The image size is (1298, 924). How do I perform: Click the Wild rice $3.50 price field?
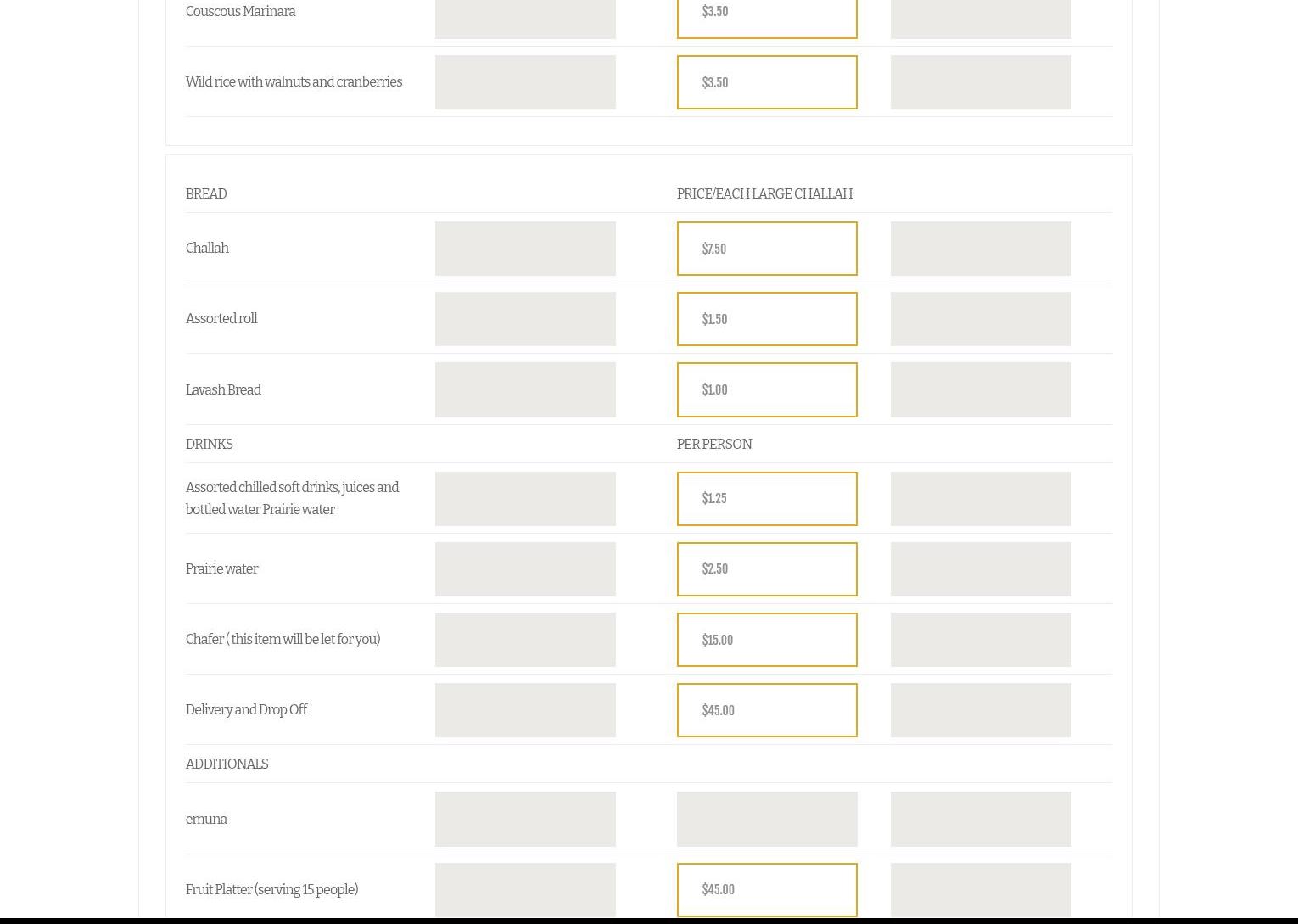tap(767, 82)
